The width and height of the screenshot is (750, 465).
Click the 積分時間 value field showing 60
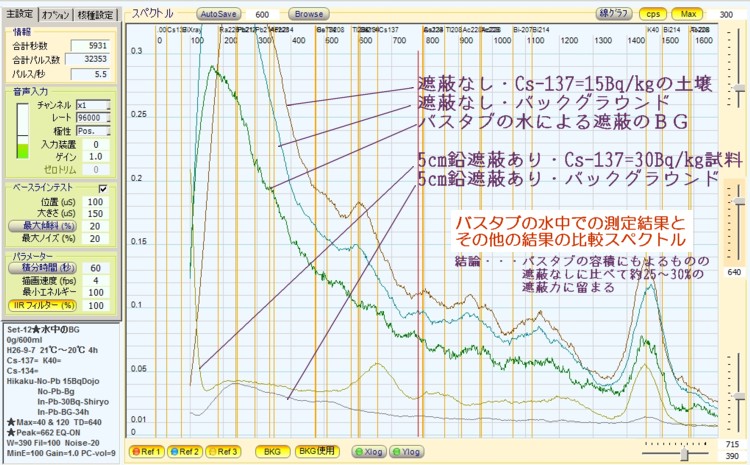point(96,268)
